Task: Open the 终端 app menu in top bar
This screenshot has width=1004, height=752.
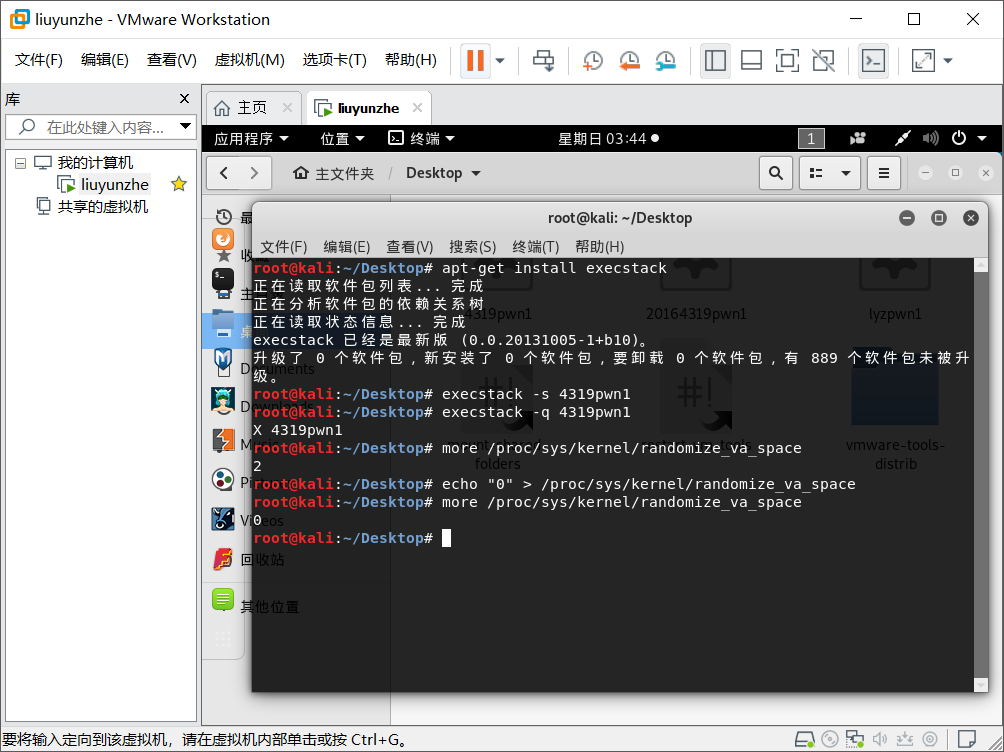Action: pyautogui.click(x=421, y=138)
